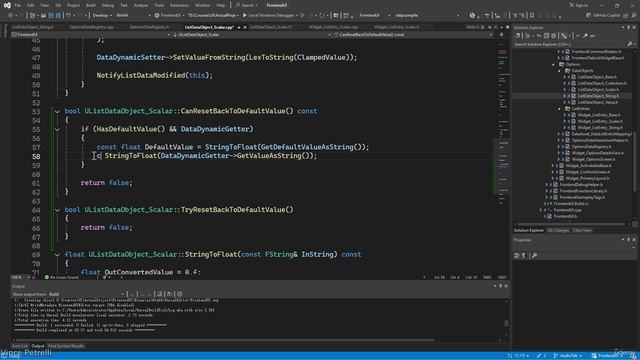Select ListDataObject_Base.h in Solution Explorer

(597, 77)
